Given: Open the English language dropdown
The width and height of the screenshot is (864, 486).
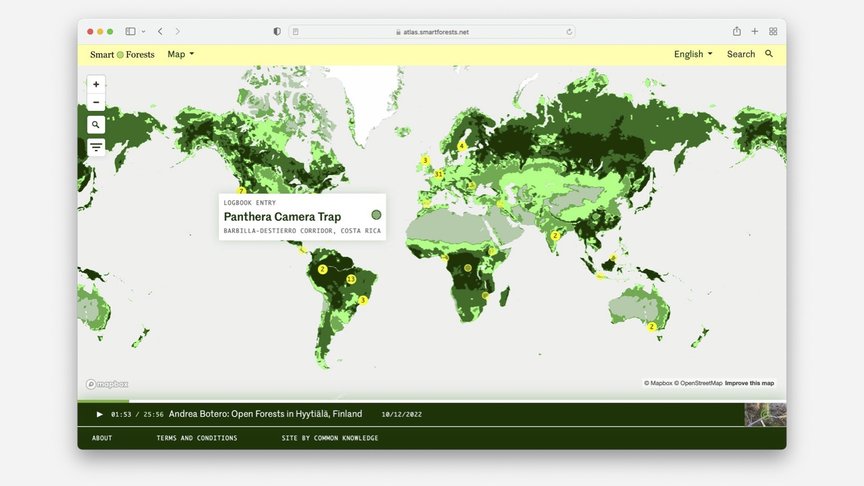Looking at the screenshot, I should point(693,54).
